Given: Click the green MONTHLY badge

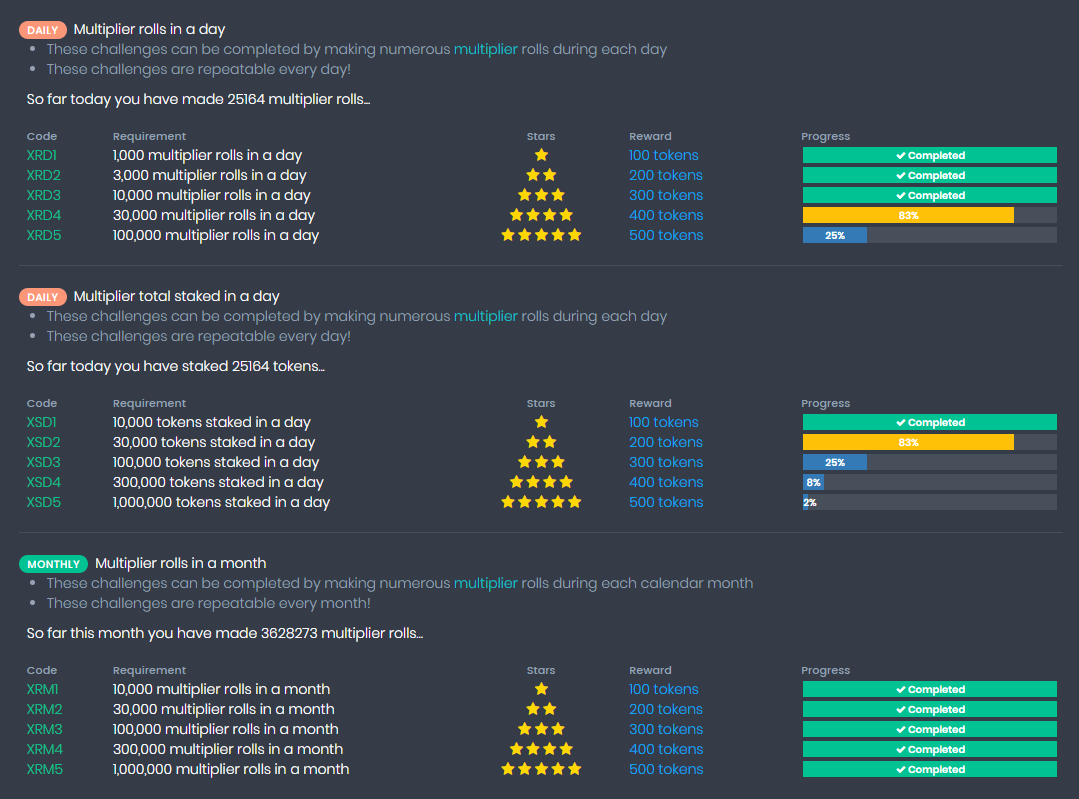Looking at the screenshot, I should (54, 564).
